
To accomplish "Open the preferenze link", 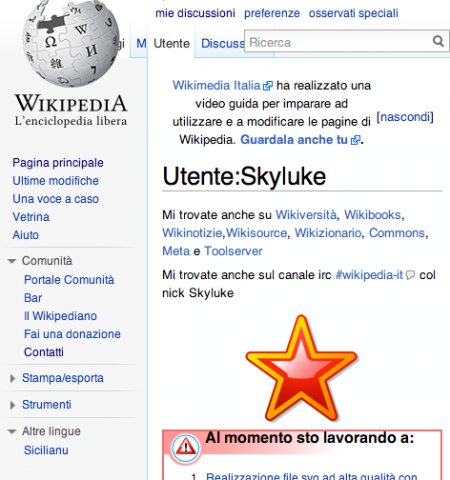I will click(272, 13).
